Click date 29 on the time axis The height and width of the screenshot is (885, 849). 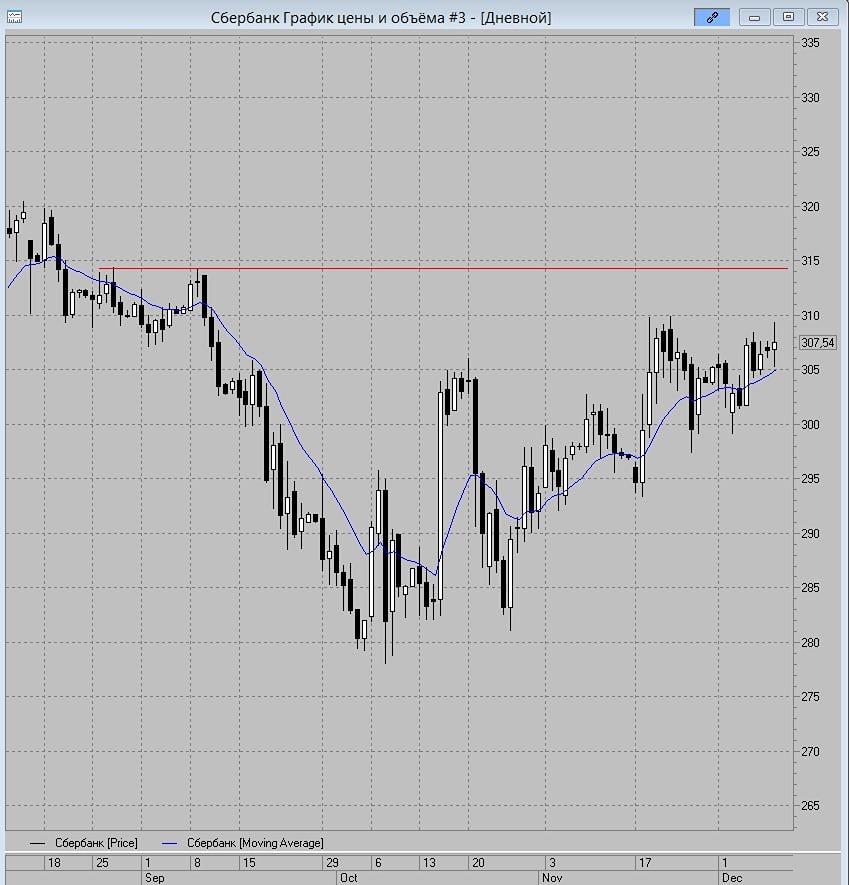pos(332,862)
